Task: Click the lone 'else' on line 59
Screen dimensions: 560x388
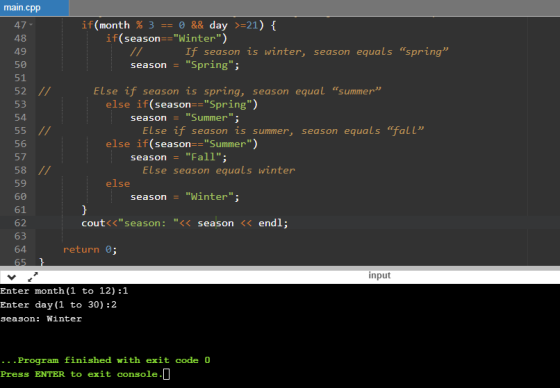Action: coord(118,184)
